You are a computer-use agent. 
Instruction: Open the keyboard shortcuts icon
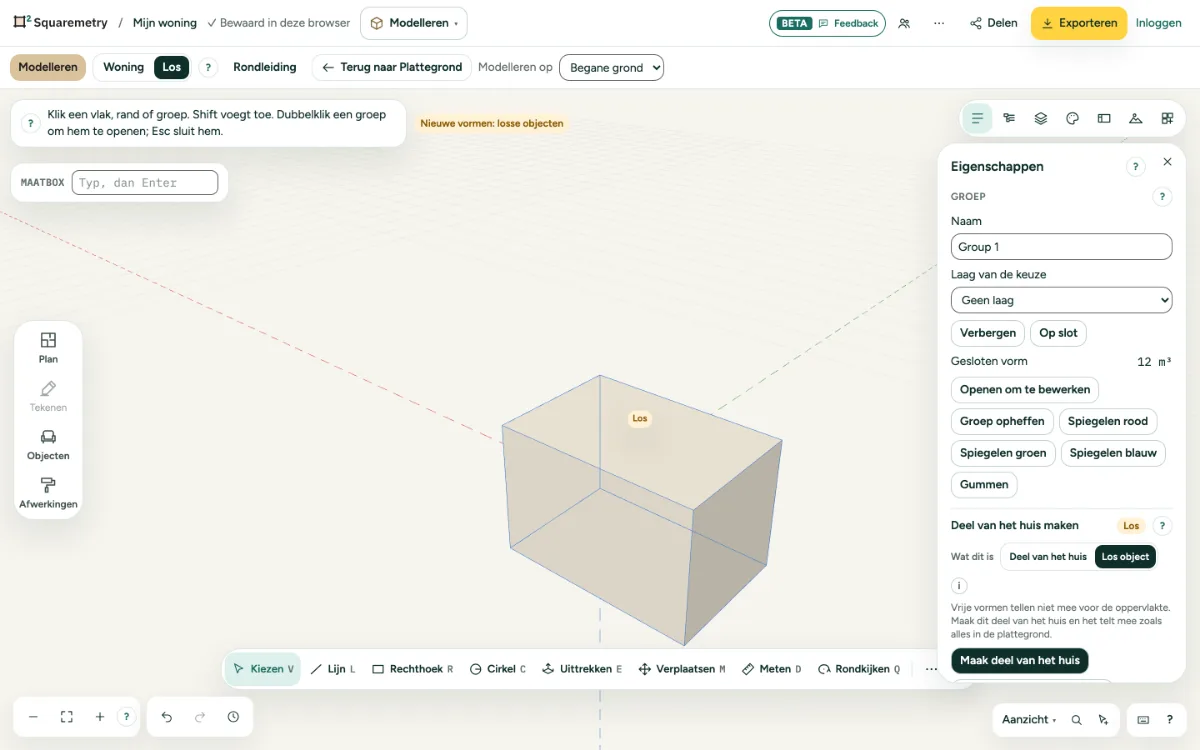pyautogui.click(x=1144, y=719)
